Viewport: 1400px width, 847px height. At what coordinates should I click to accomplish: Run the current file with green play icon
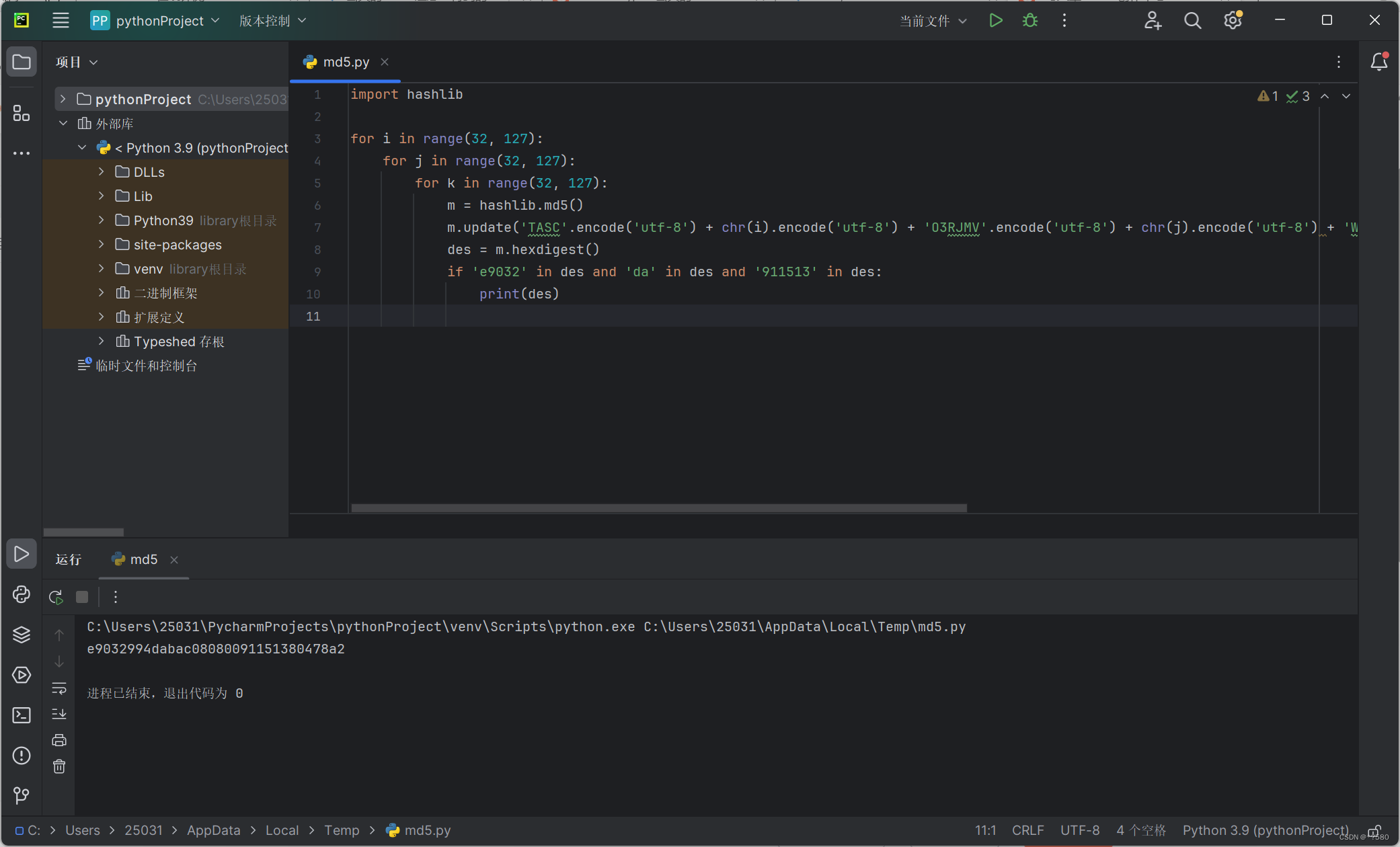click(996, 20)
